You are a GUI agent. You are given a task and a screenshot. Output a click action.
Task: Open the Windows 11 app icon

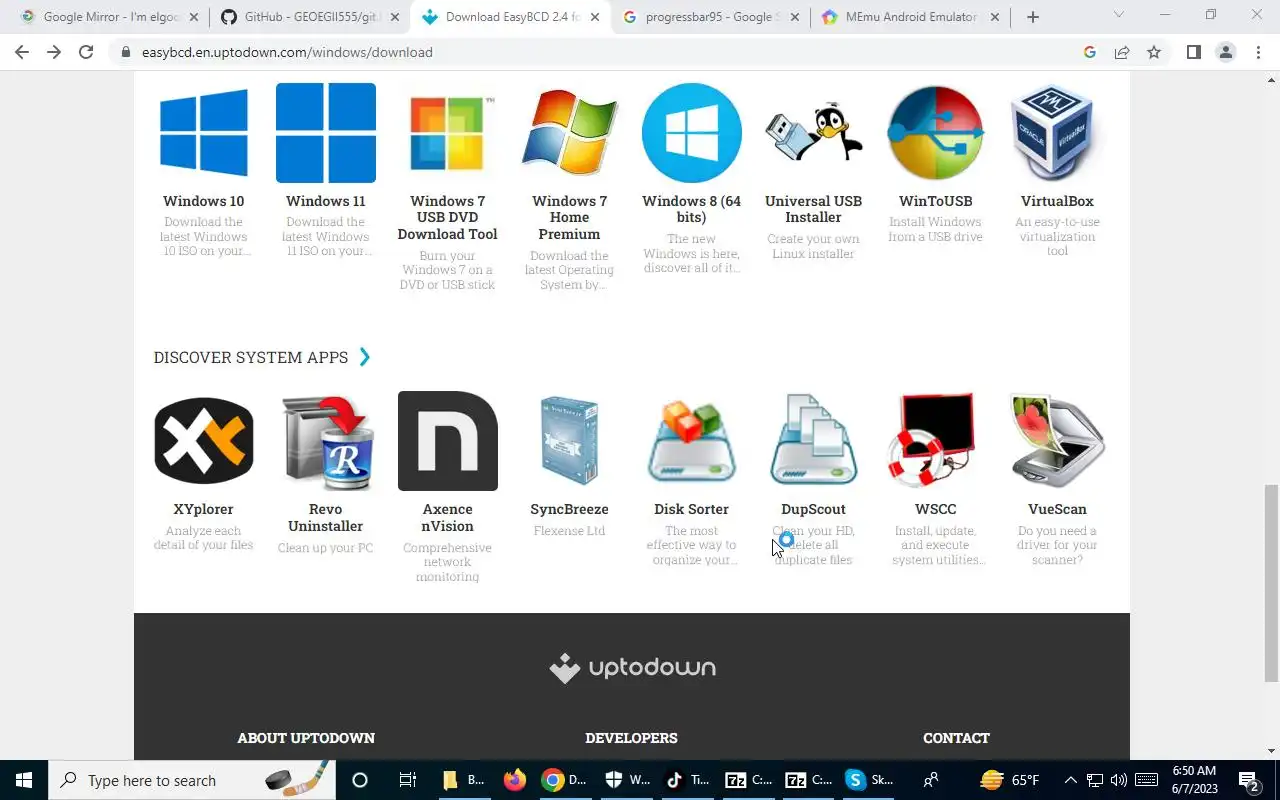pyautogui.click(x=326, y=133)
